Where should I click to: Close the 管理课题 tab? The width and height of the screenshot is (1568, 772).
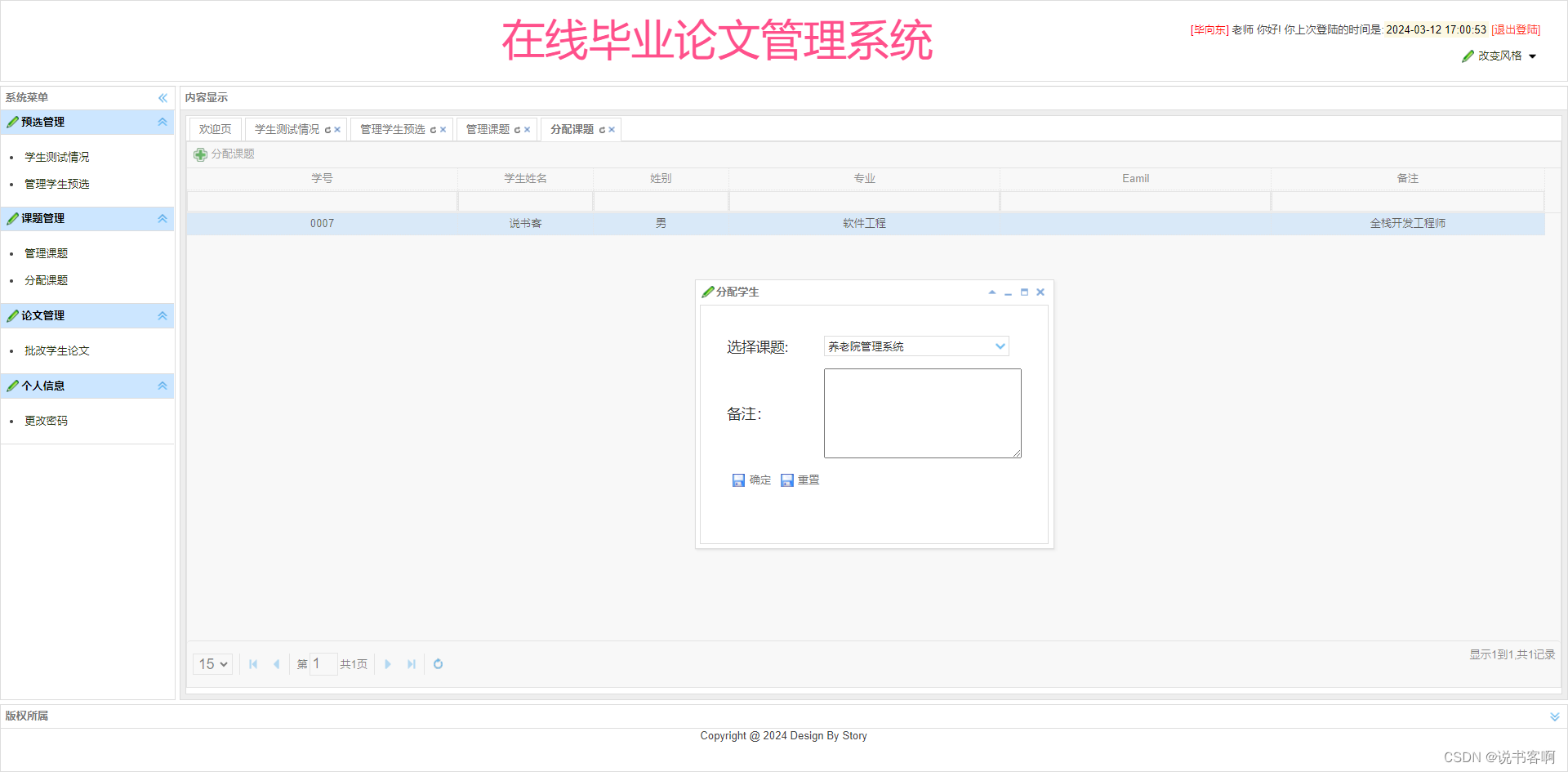(527, 130)
